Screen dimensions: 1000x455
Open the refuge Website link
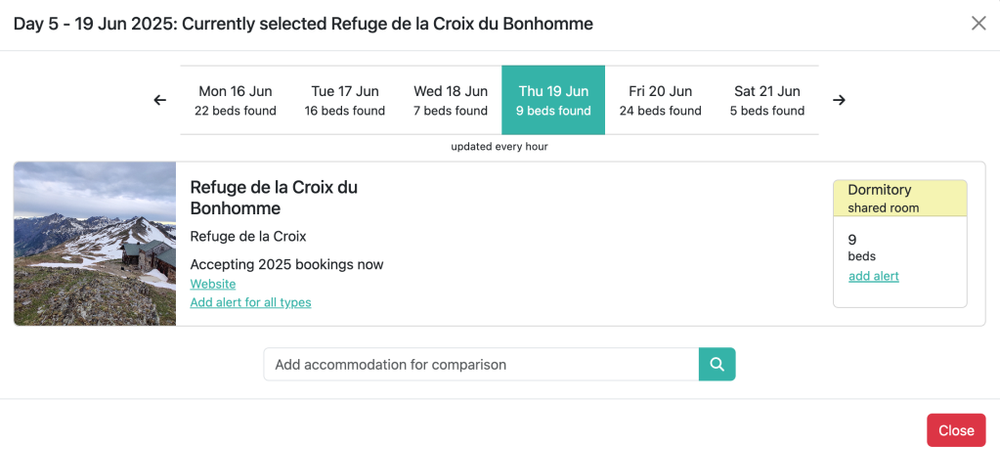click(x=213, y=284)
